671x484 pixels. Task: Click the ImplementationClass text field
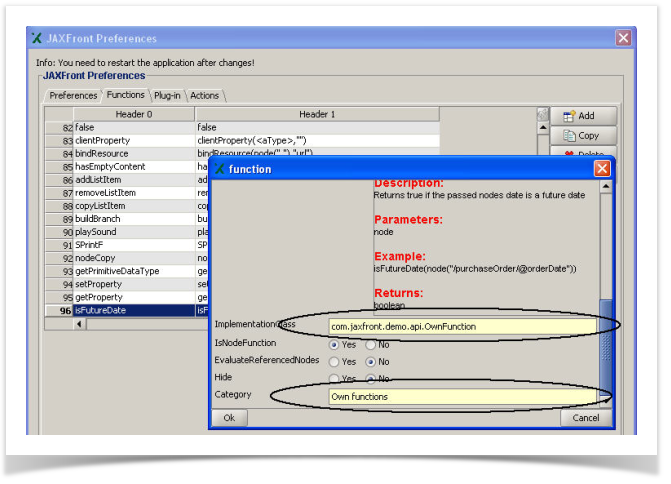click(x=463, y=326)
